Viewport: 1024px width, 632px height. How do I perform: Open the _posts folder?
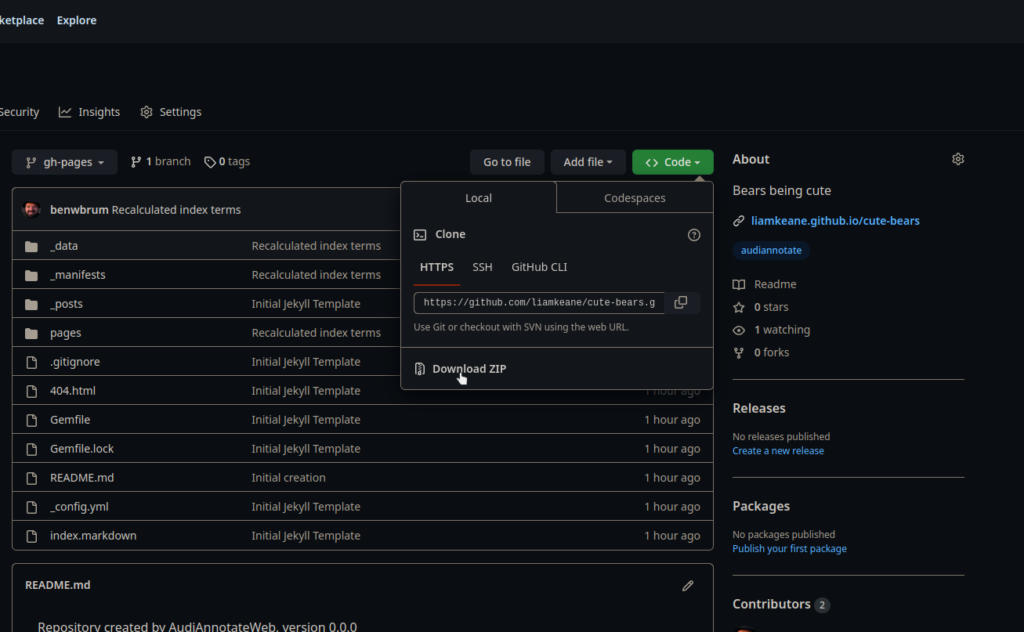(67, 304)
